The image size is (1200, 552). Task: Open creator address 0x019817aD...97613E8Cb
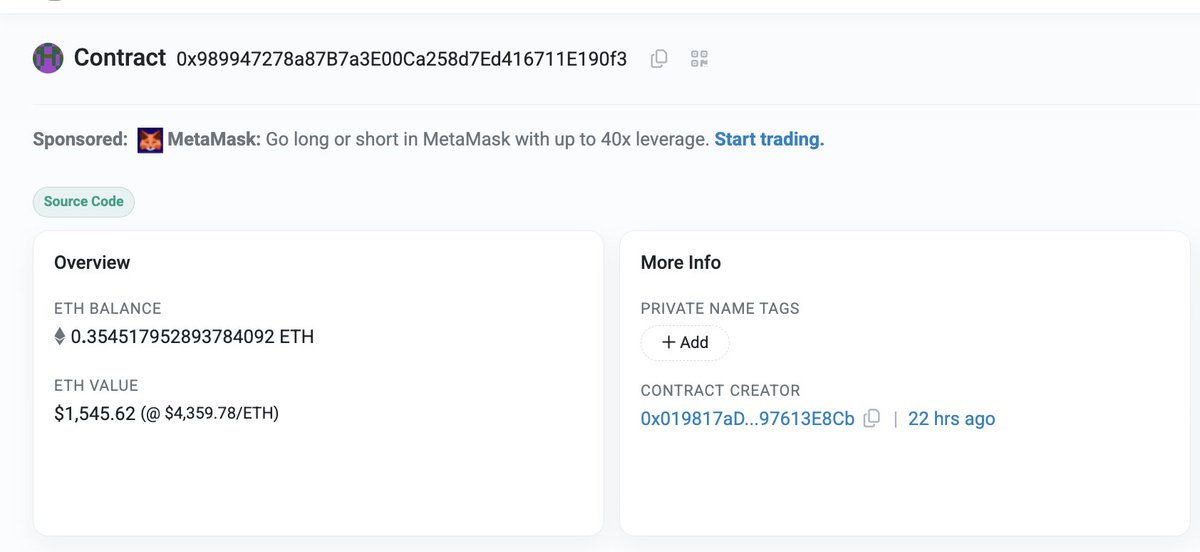(748, 419)
